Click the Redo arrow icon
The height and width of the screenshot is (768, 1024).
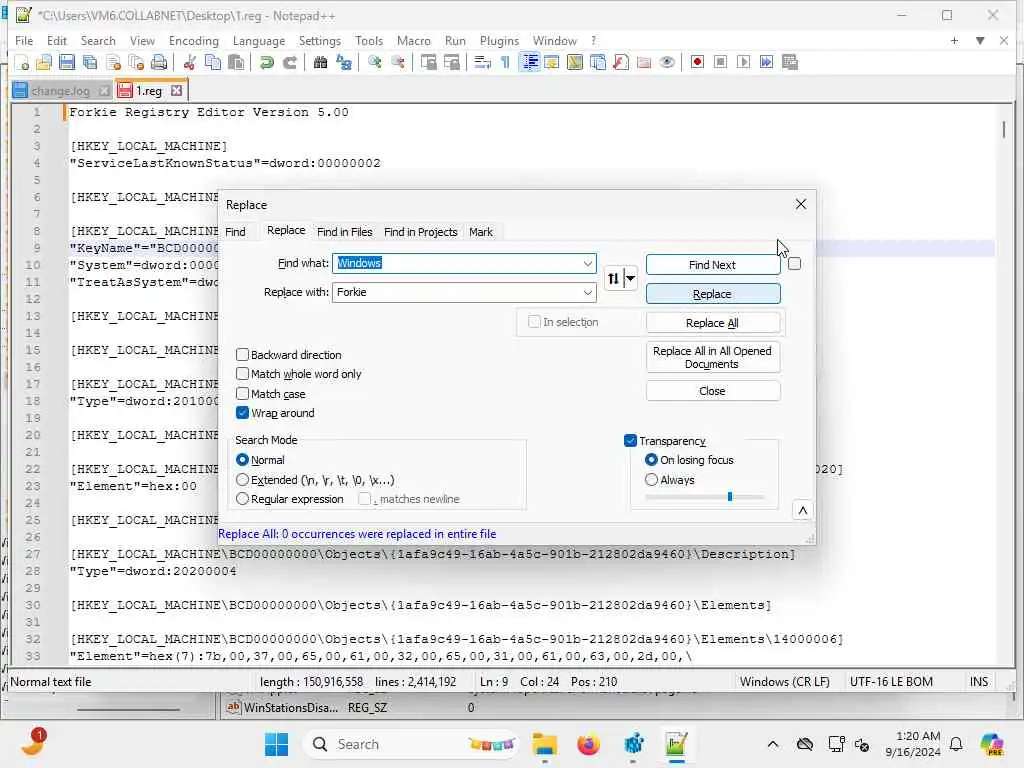click(290, 63)
